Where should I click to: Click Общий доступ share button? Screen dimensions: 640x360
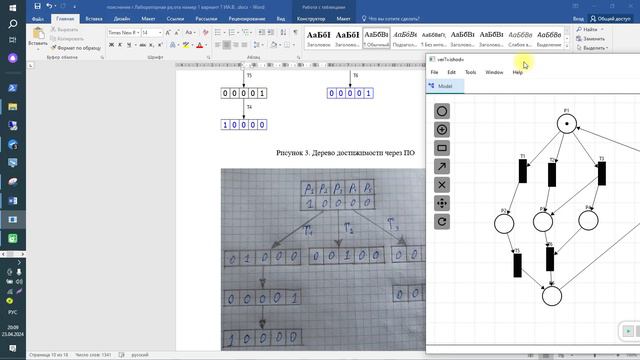[x=611, y=19]
